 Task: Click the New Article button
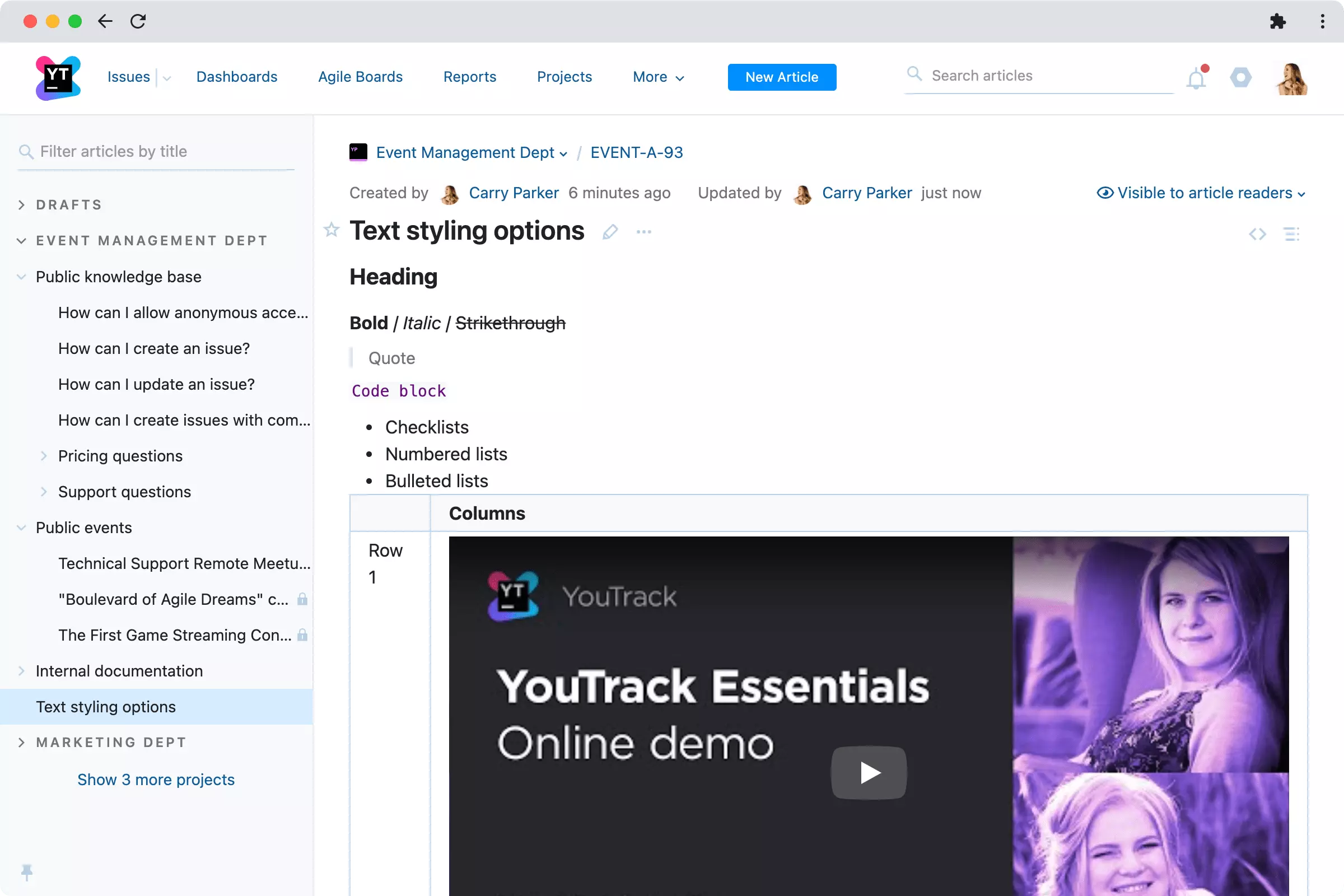click(x=781, y=77)
